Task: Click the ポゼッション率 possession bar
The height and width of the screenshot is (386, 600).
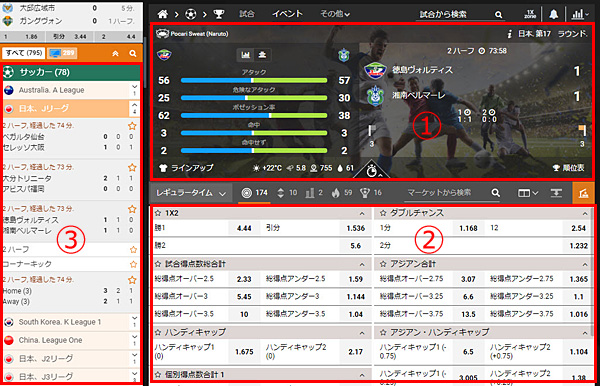Action: (254, 115)
